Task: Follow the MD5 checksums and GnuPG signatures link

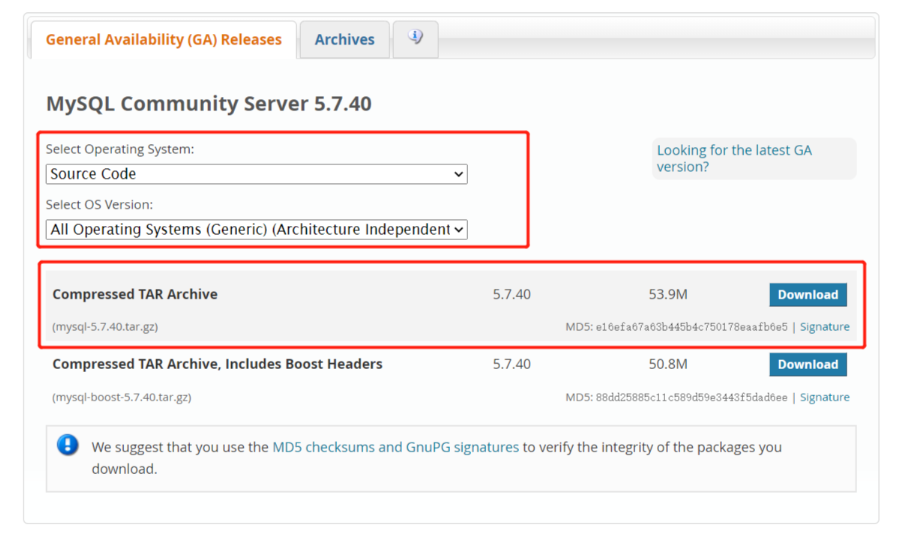Action: (395, 448)
